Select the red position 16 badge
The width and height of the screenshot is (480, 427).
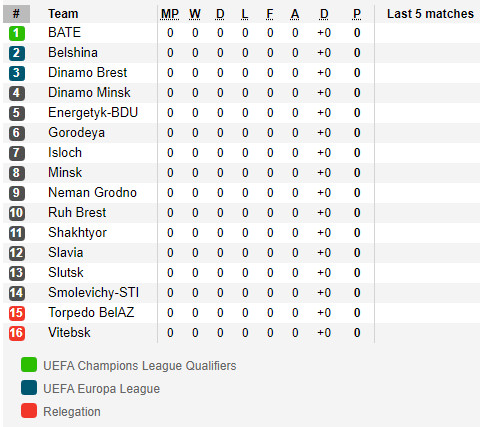click(17, 333)
